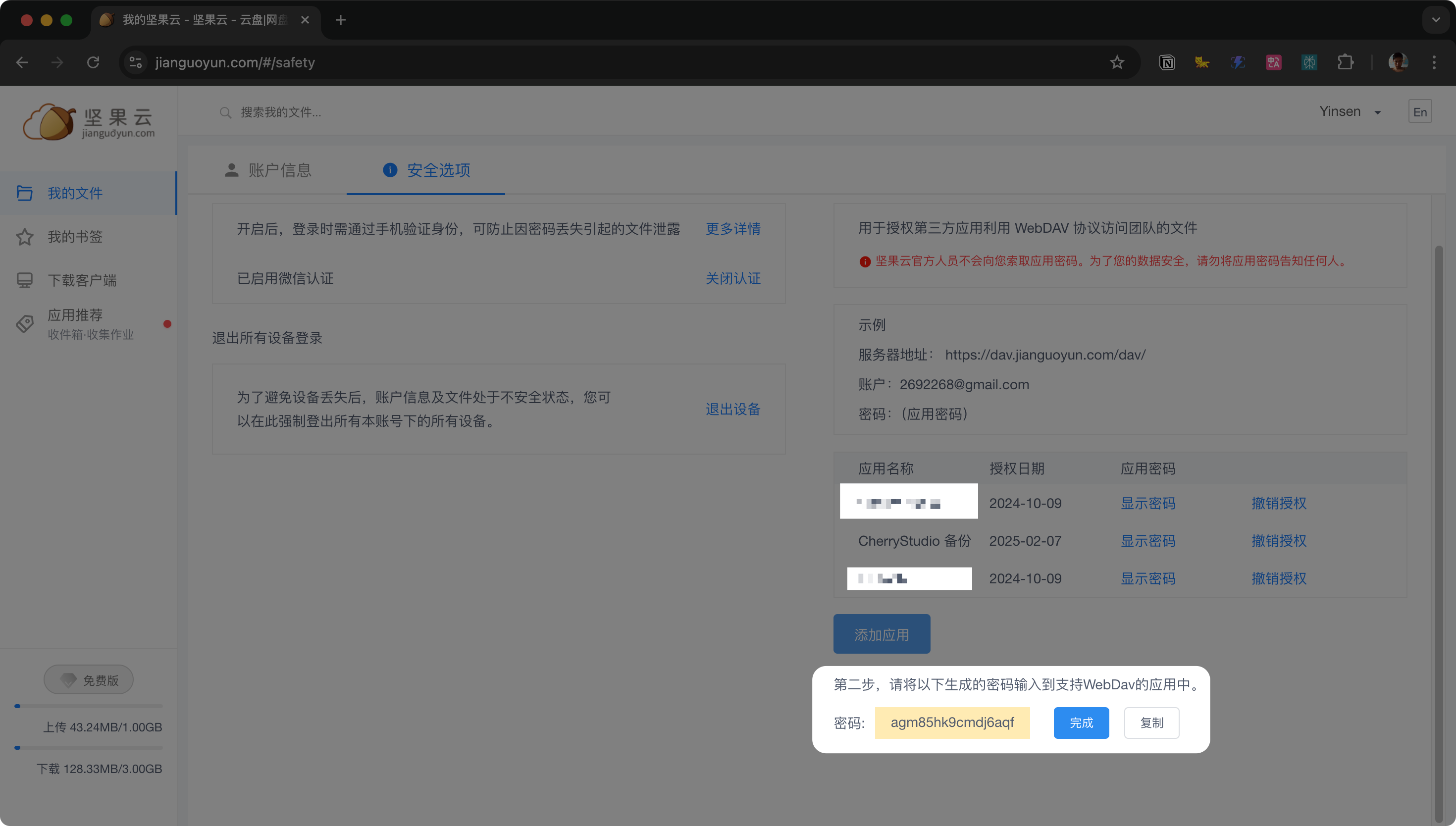Click the blue 完成 button
The height and width of the screenshot is (826, 1456).
pos(1081,723)
